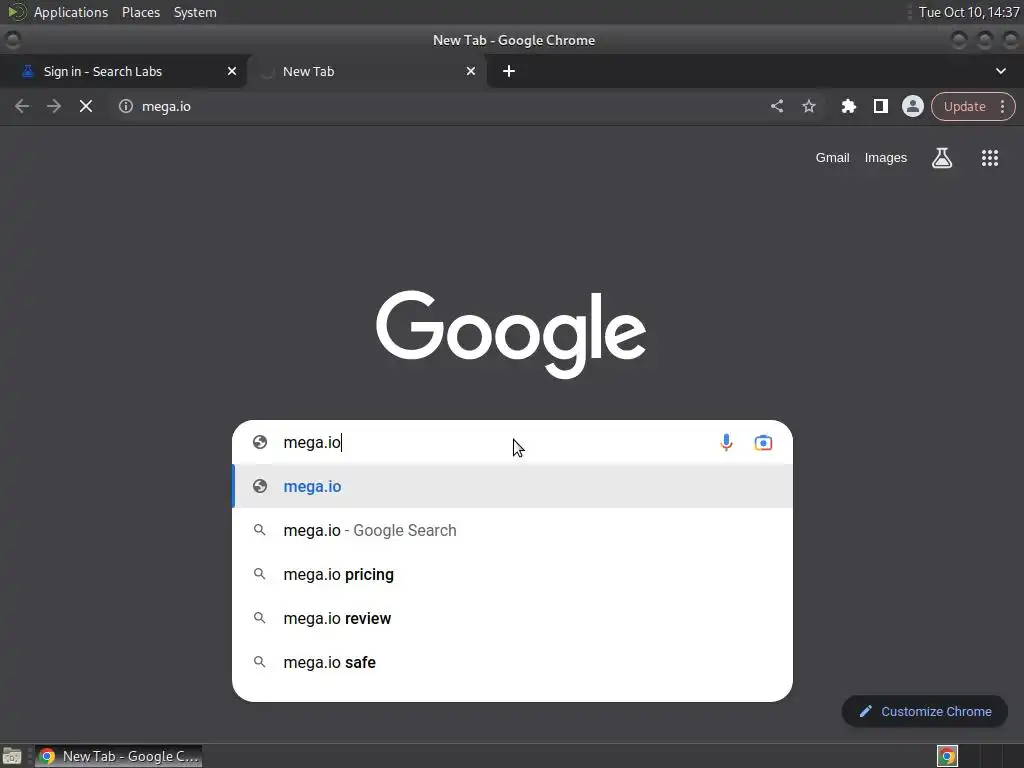Open the System menu
The height and width of the screenshot is (768, 1024).
coord(195,12)
